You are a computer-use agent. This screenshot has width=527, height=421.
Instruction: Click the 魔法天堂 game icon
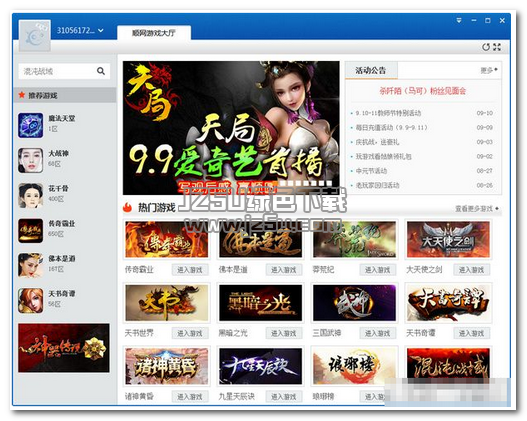31,125
